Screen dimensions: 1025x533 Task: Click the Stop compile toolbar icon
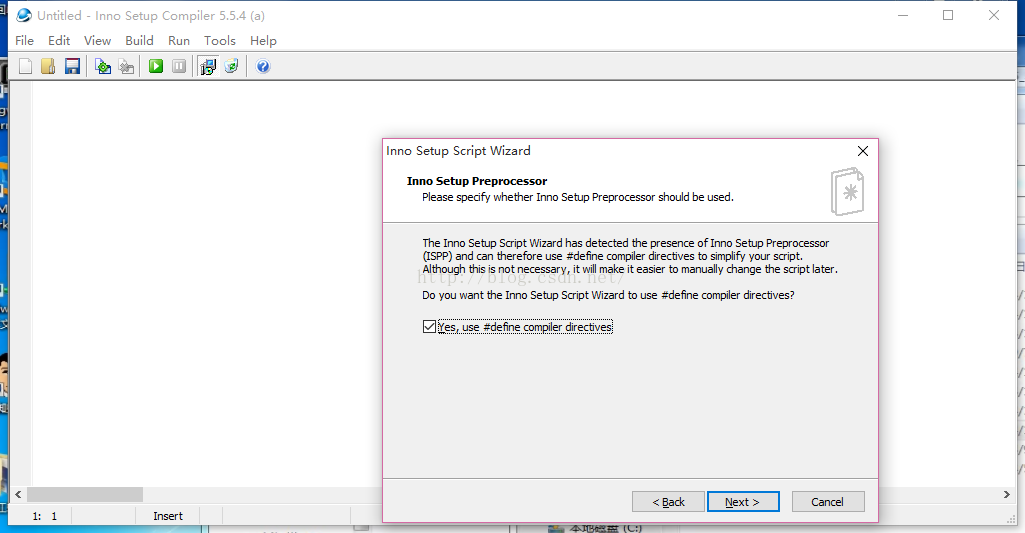(x=126, y=66)
